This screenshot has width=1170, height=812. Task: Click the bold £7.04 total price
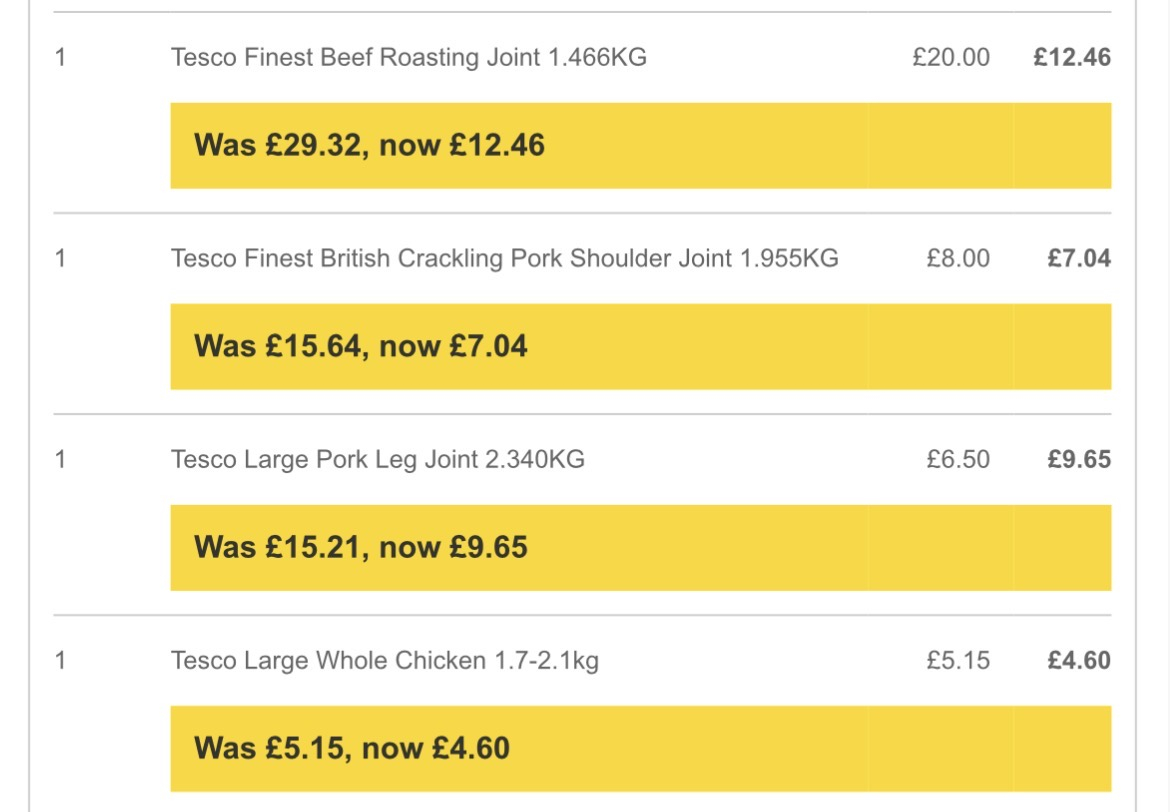point(1078,258)
